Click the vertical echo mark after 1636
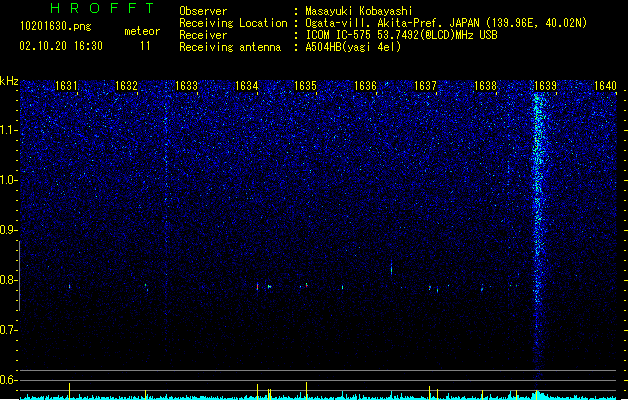The height and width of the screenshot is (400, 629). click(392, 268)
